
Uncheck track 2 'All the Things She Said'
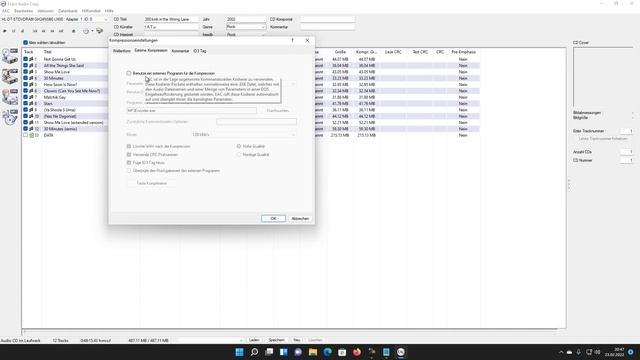click(x=25, y=65)
